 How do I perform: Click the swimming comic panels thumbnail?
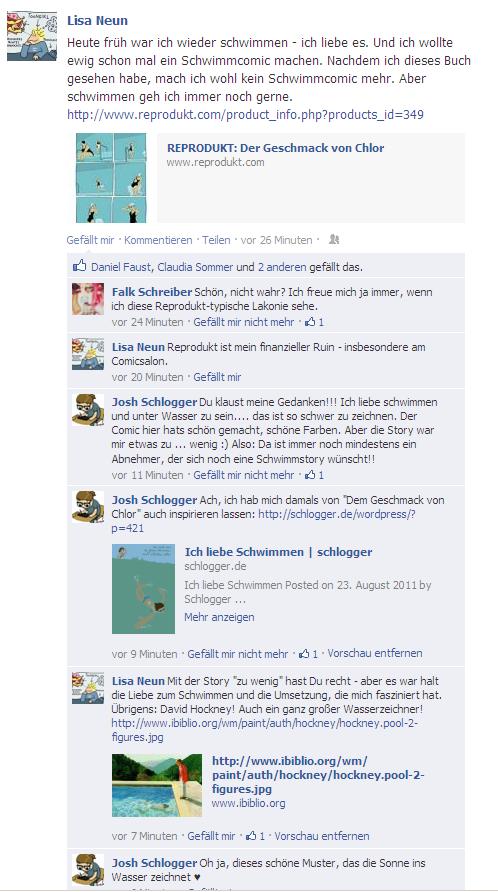pos(112,177)
